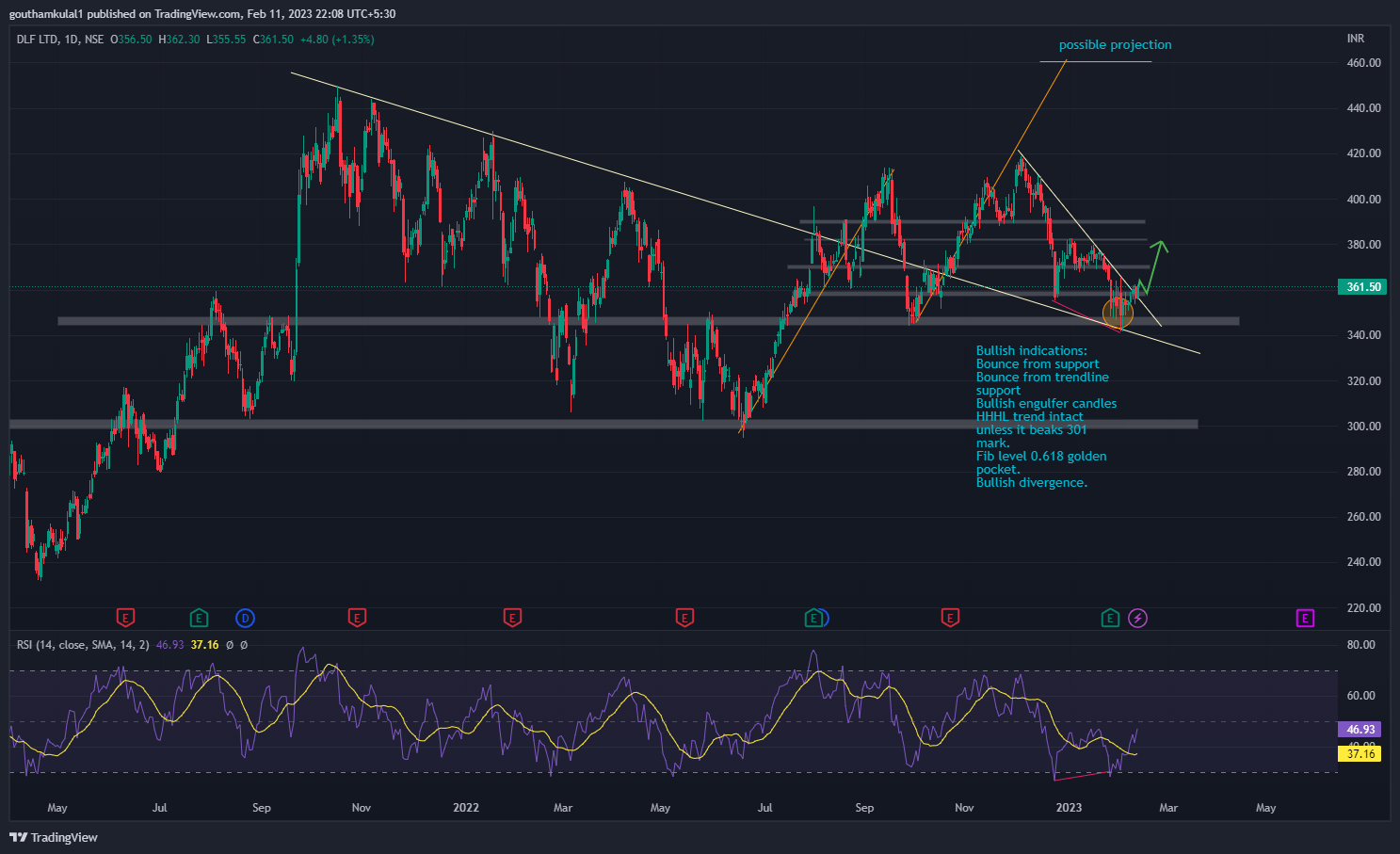
Task: Open the red E earnings marker near June 2021
Action: click(x=125, y=619)
